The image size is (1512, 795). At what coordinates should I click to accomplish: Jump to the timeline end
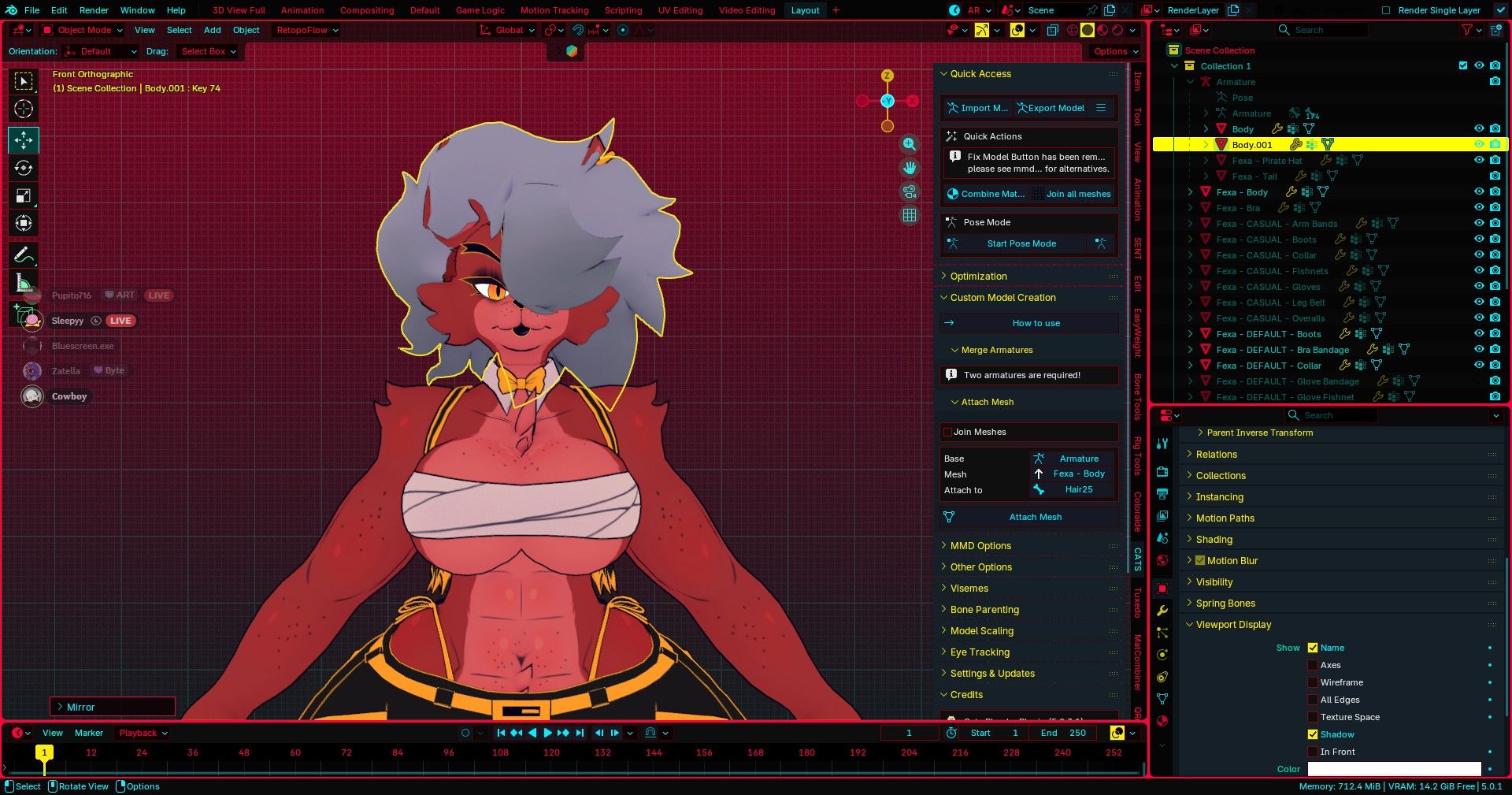[580, 733]
